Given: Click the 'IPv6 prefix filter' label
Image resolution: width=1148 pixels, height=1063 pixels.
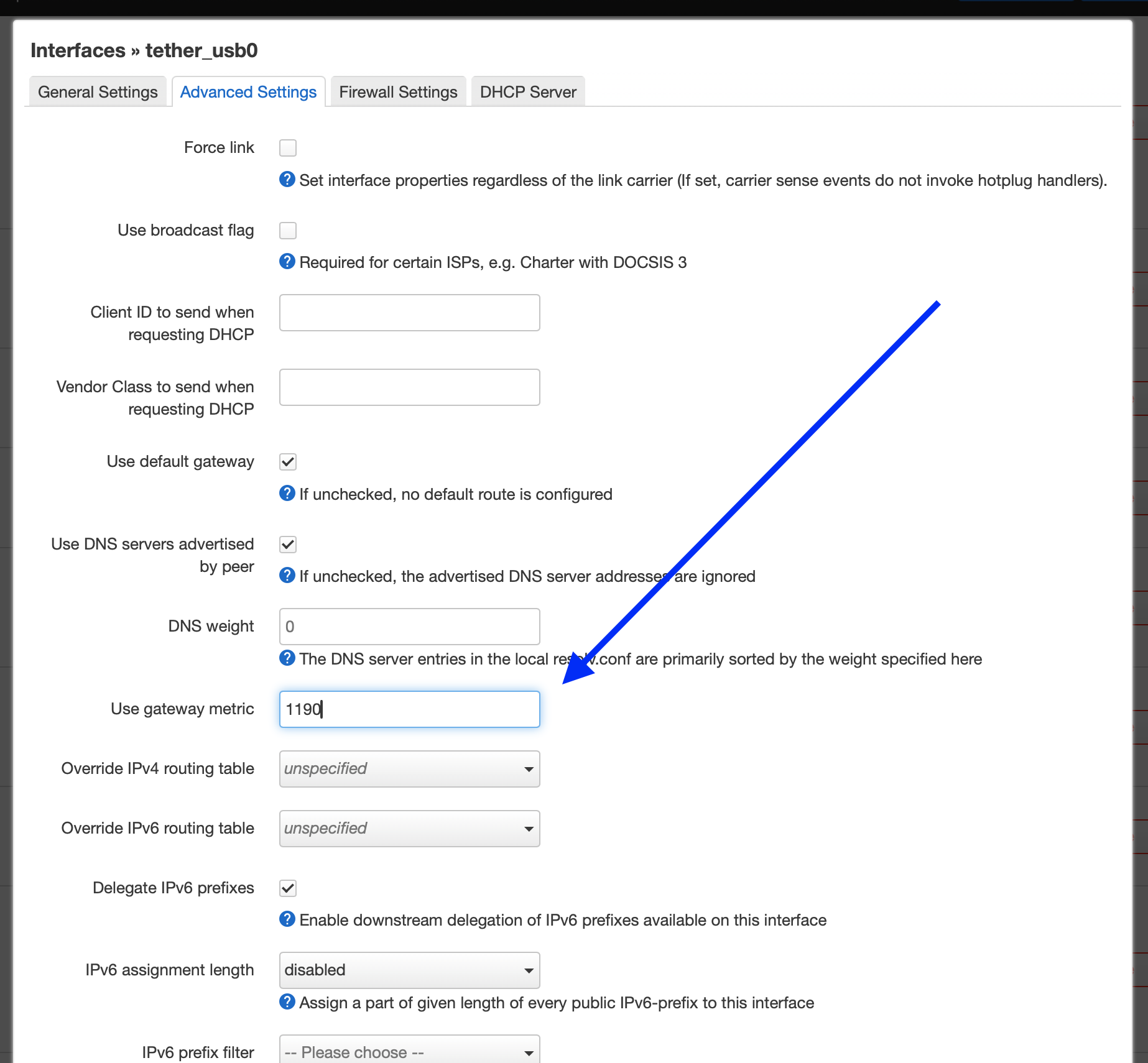Looking at the screenshot, I should coord(198,1052).
